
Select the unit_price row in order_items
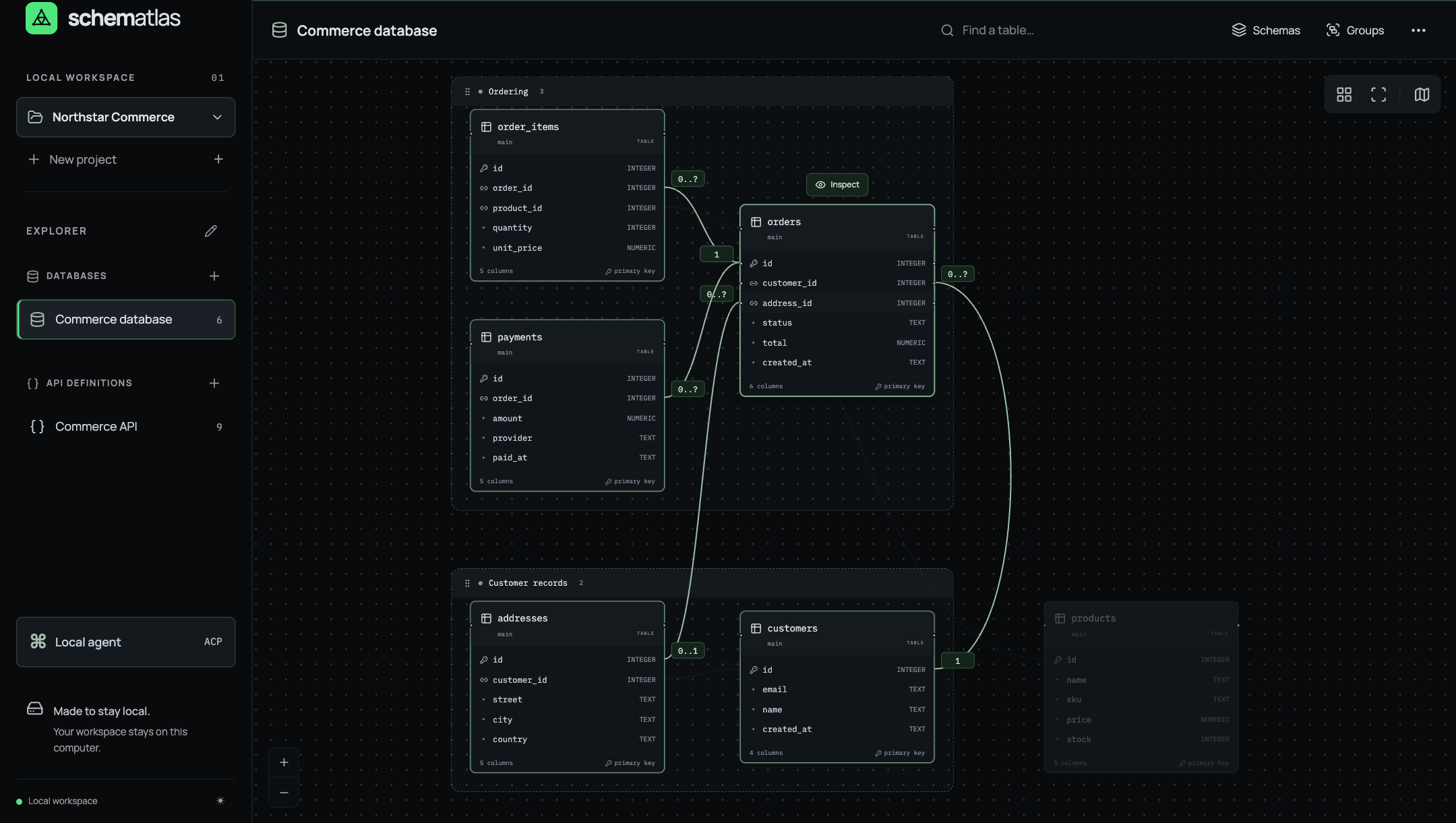point(568,248)
